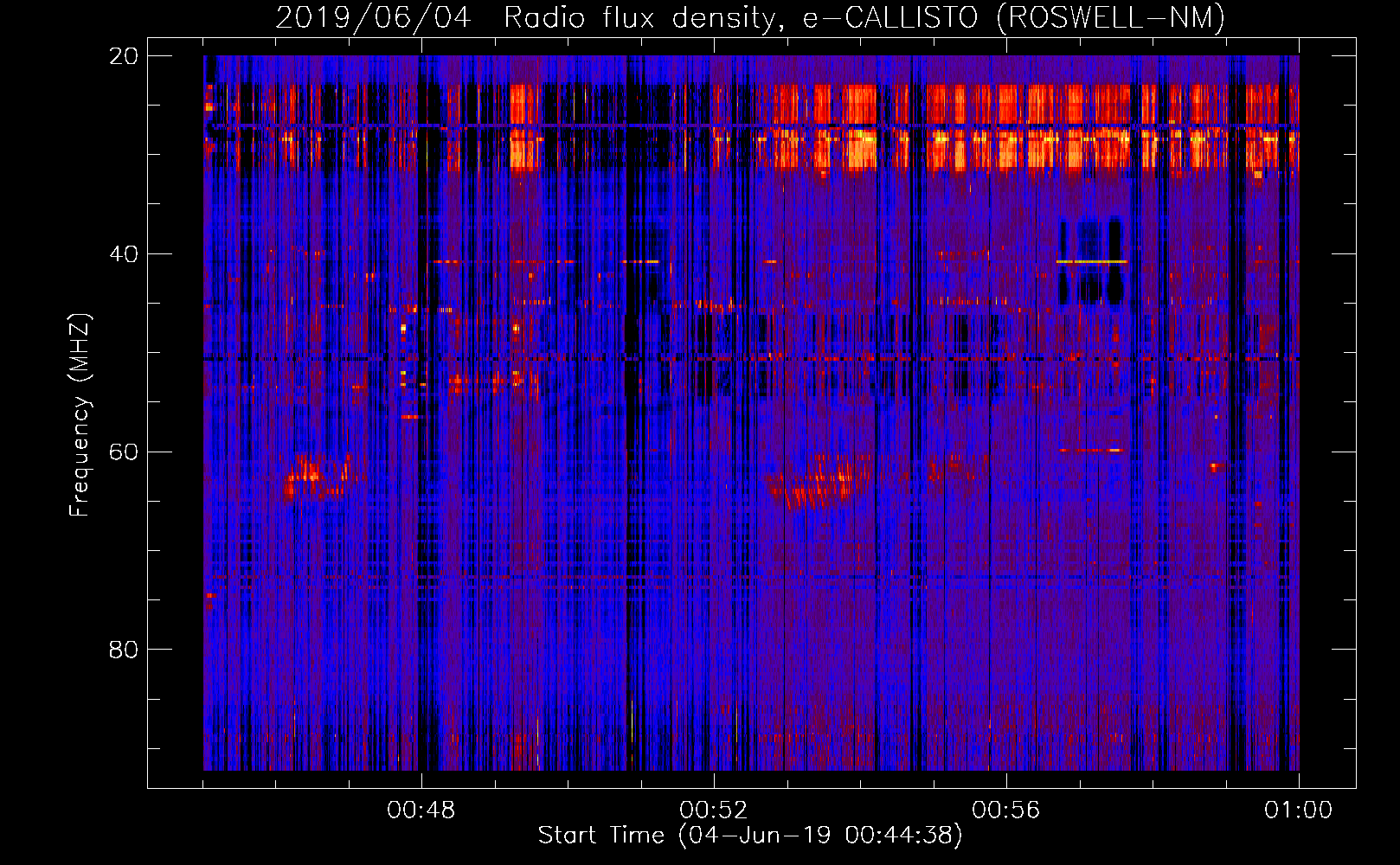The height and width of the screenshot is (865, 1400).
Task: Click the 'Frequency (MHZ)' vertical axis label
Action: pos(80,415)
